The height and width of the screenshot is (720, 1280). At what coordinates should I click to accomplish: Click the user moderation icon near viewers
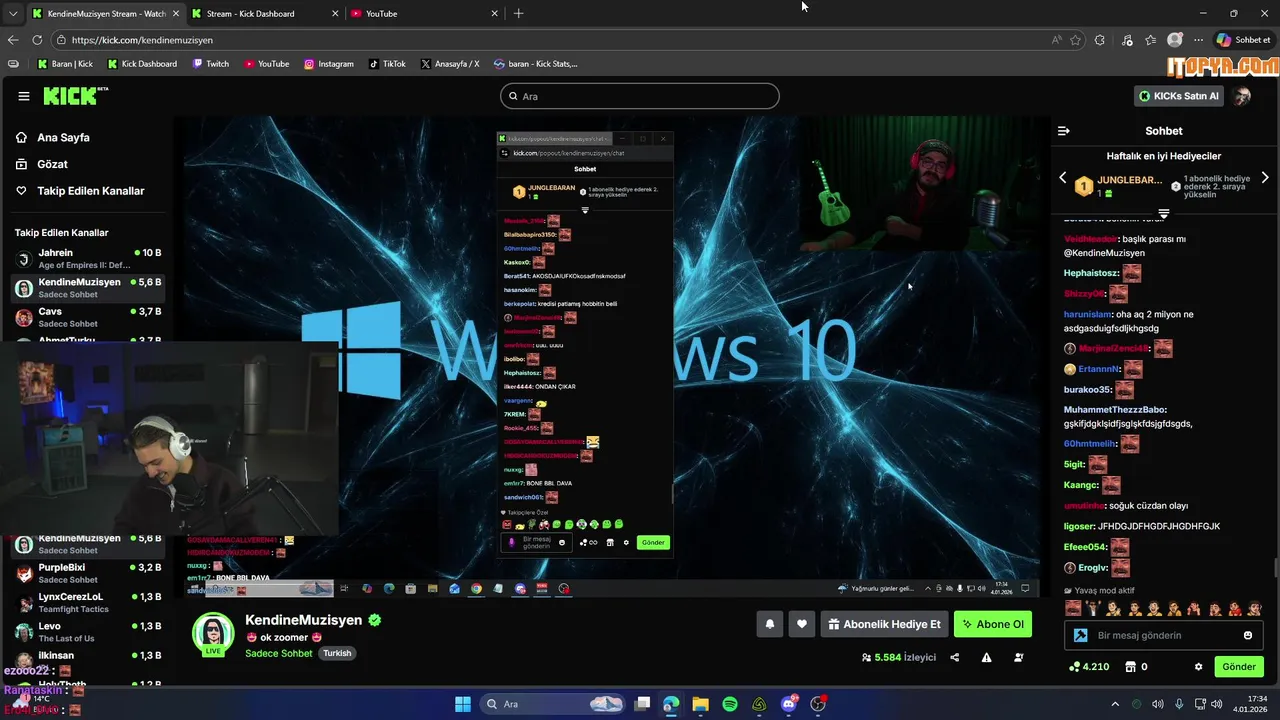pyautogui.click(x=1019, y=657)
